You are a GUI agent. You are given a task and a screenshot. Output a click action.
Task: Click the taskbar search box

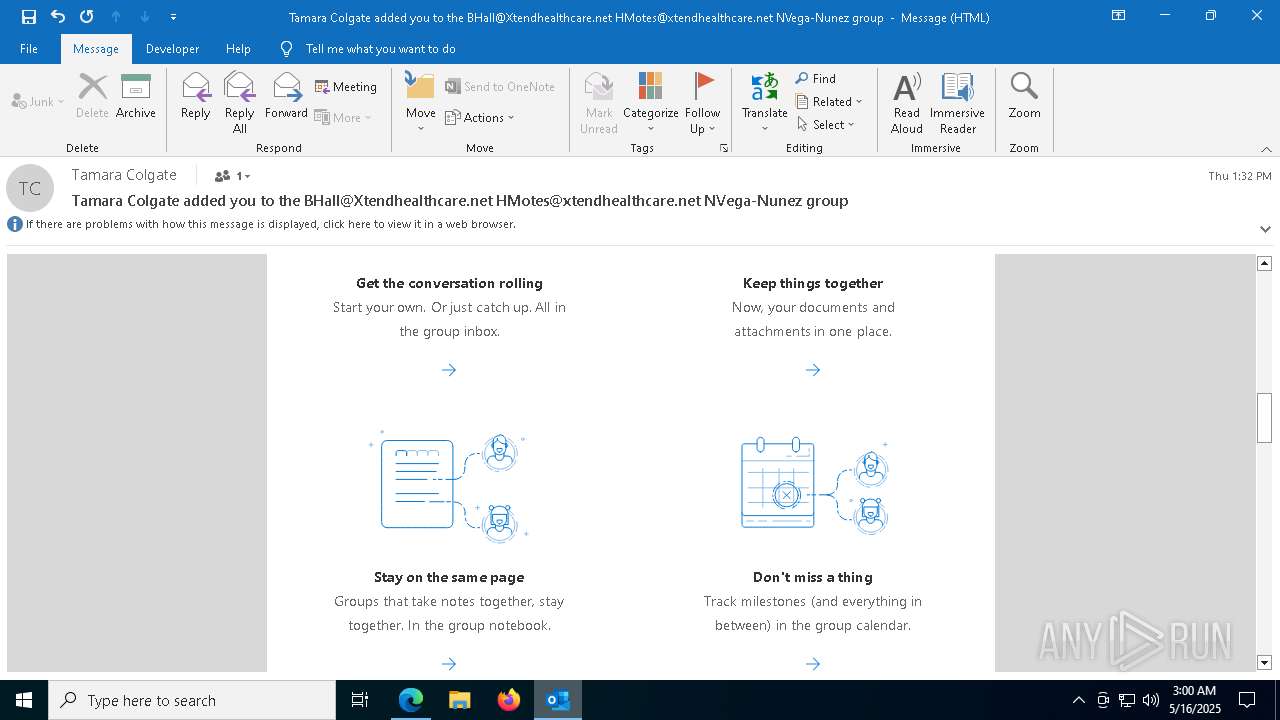(x=192, y=700)
